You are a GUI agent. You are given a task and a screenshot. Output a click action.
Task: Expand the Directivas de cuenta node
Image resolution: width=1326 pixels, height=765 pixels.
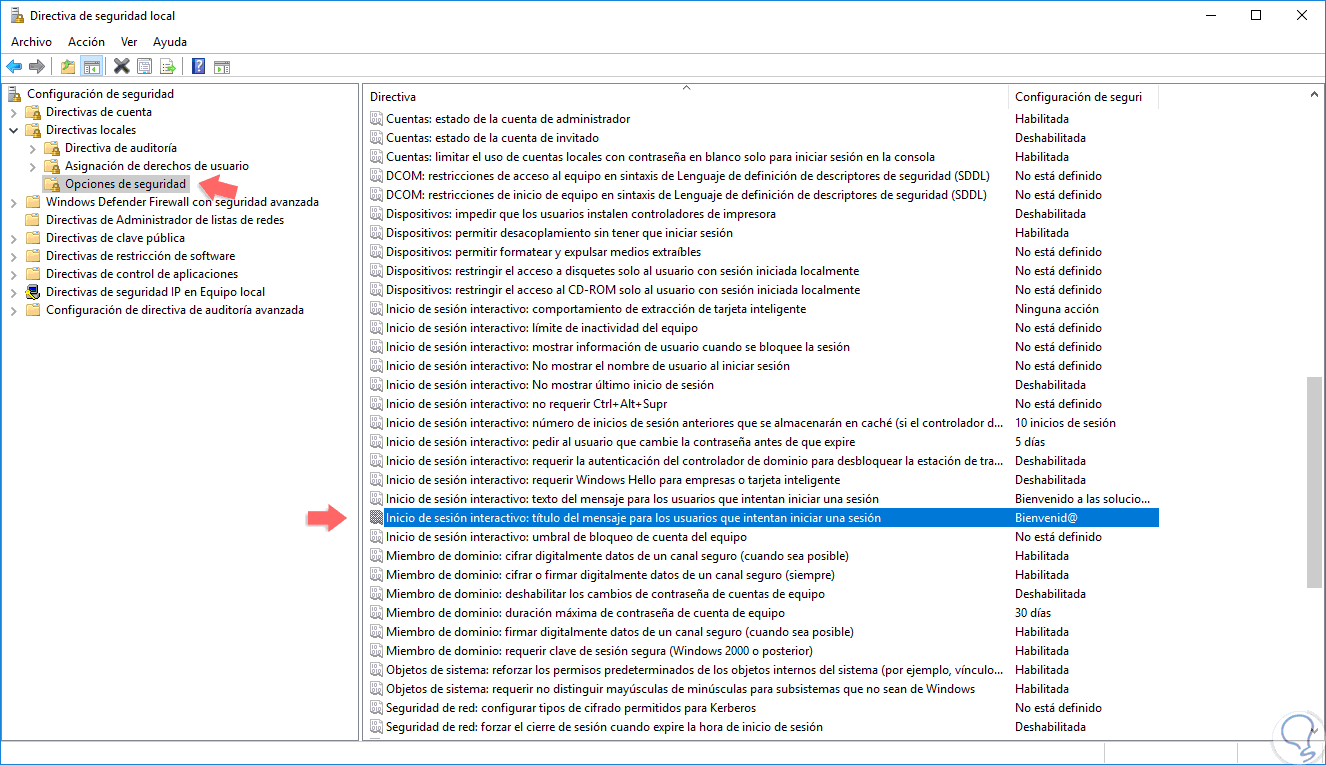(x=13, y=112)
